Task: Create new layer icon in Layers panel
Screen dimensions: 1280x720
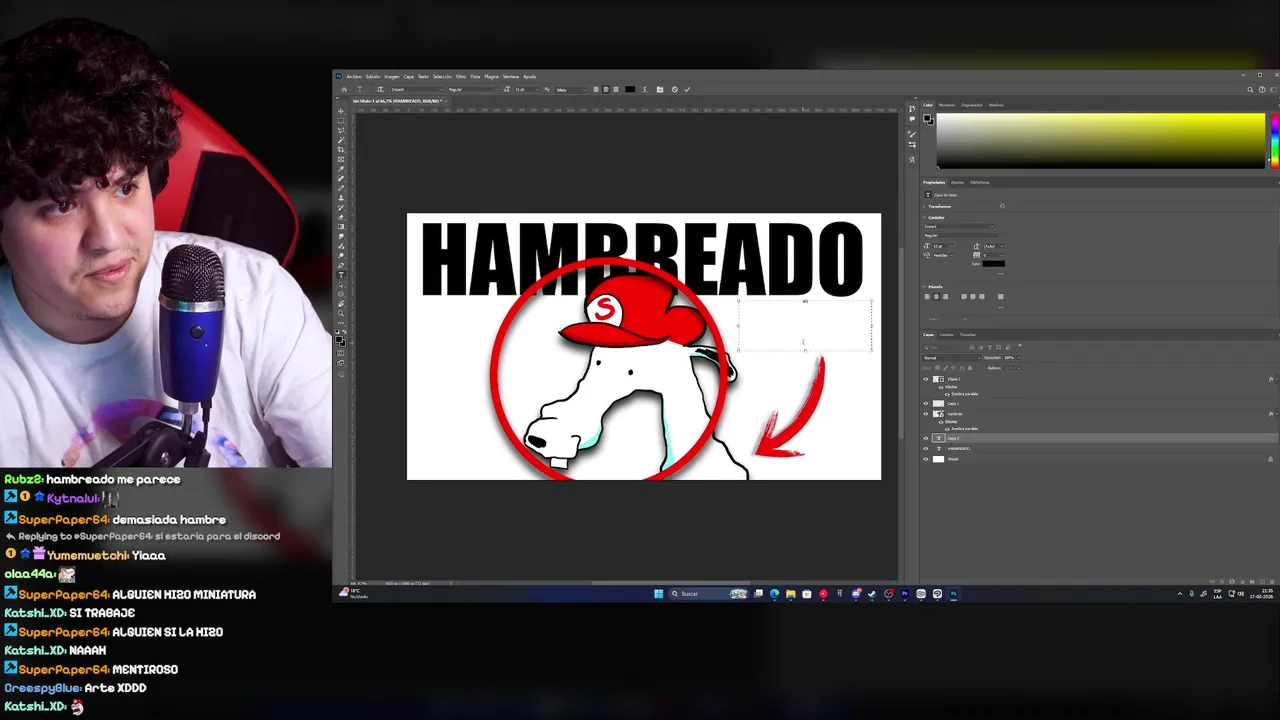Action: tap(1262, 582)
